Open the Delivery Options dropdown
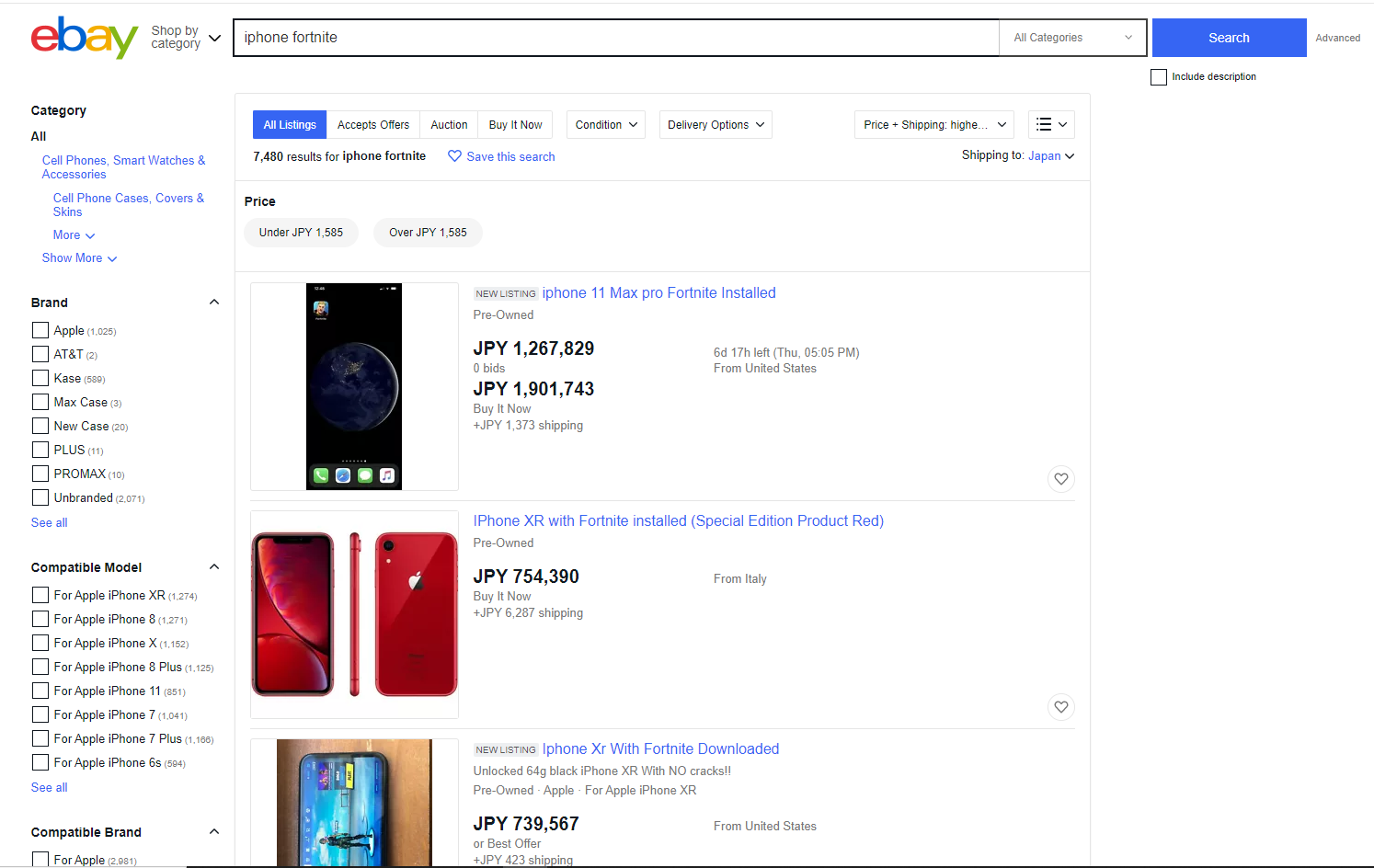Image resolution: width=1374 pixels, height=868 pixels. 716,125
